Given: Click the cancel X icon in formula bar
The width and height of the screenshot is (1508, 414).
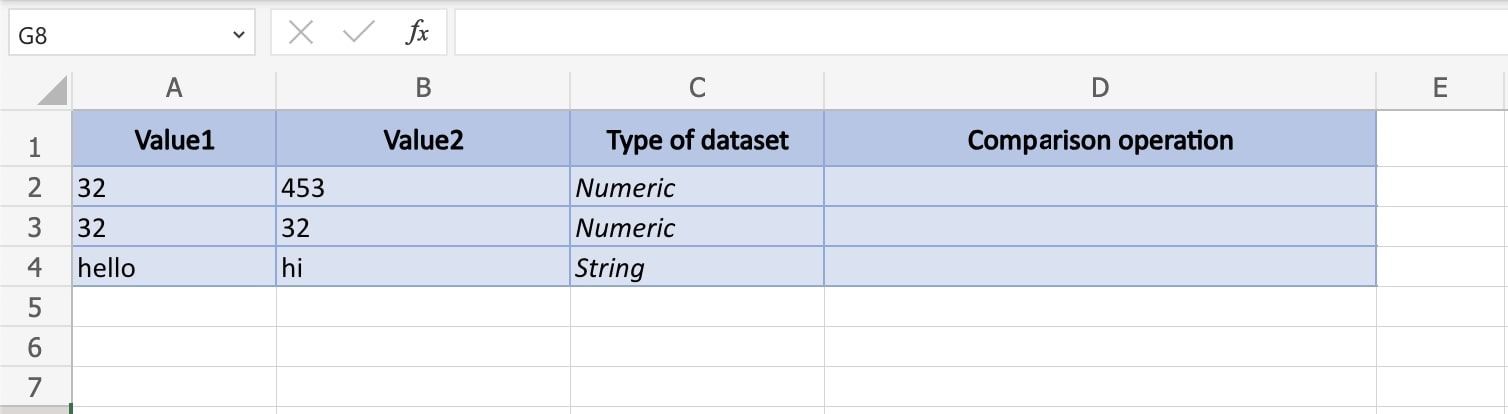Looking at the screenshot, I should 300,34.
